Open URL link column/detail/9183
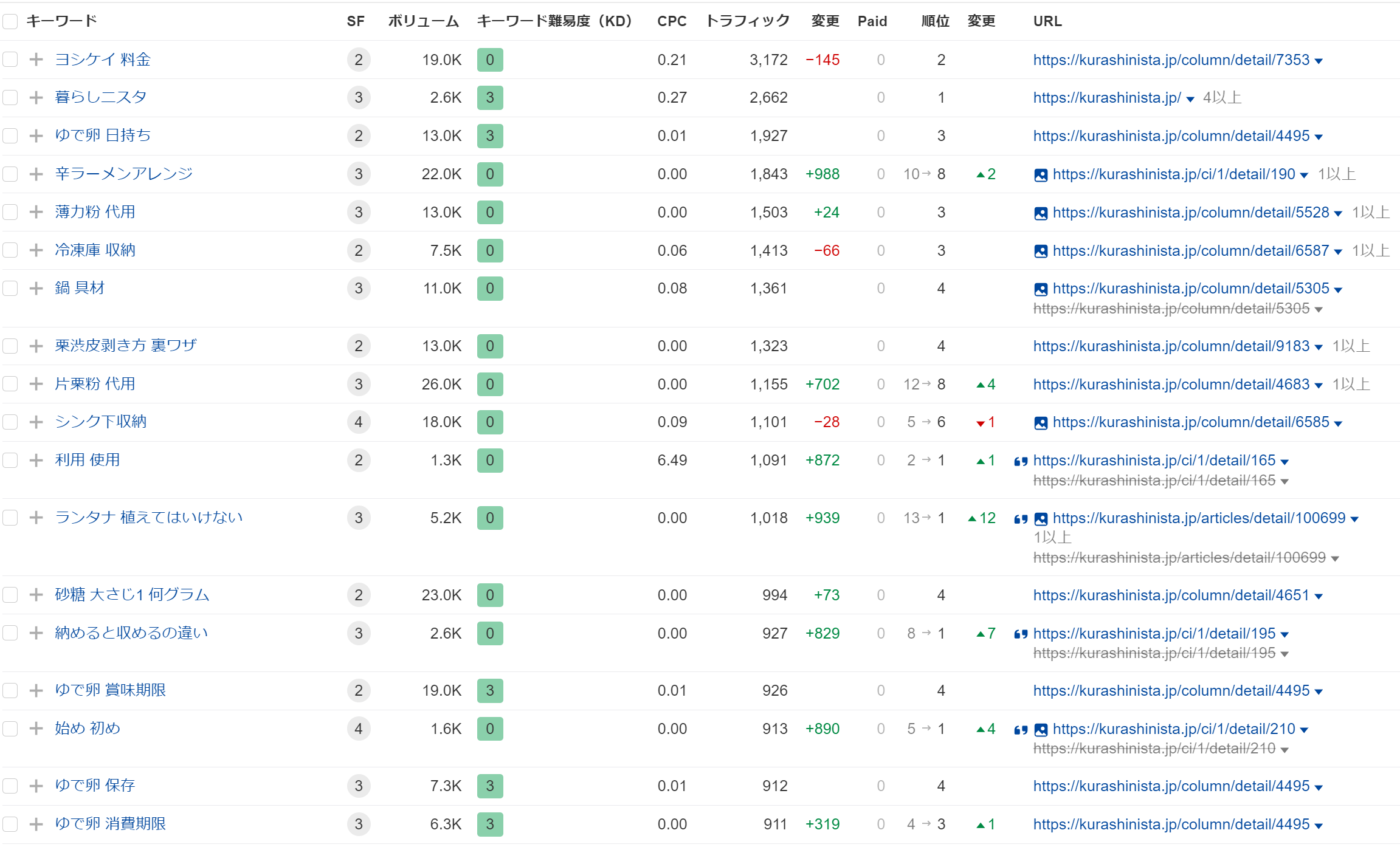 (x=1171, y=346)
